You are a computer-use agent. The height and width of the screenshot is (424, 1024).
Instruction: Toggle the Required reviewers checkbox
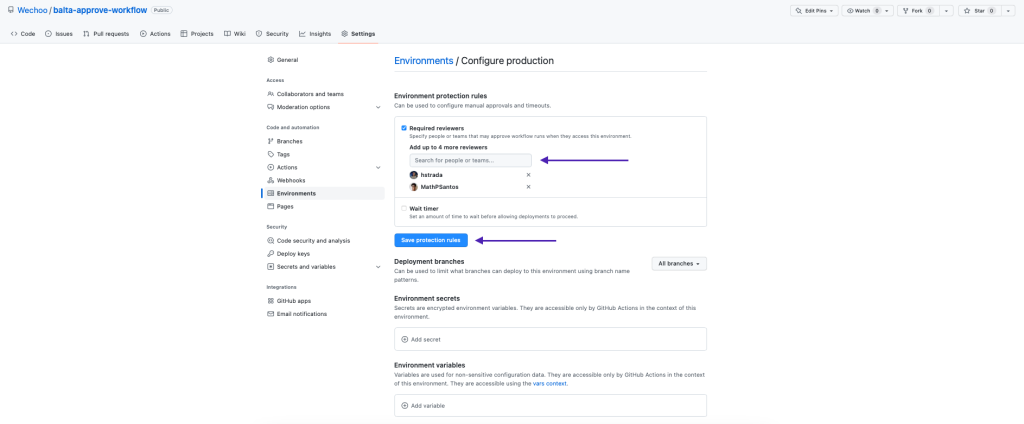tap(404, 128)
